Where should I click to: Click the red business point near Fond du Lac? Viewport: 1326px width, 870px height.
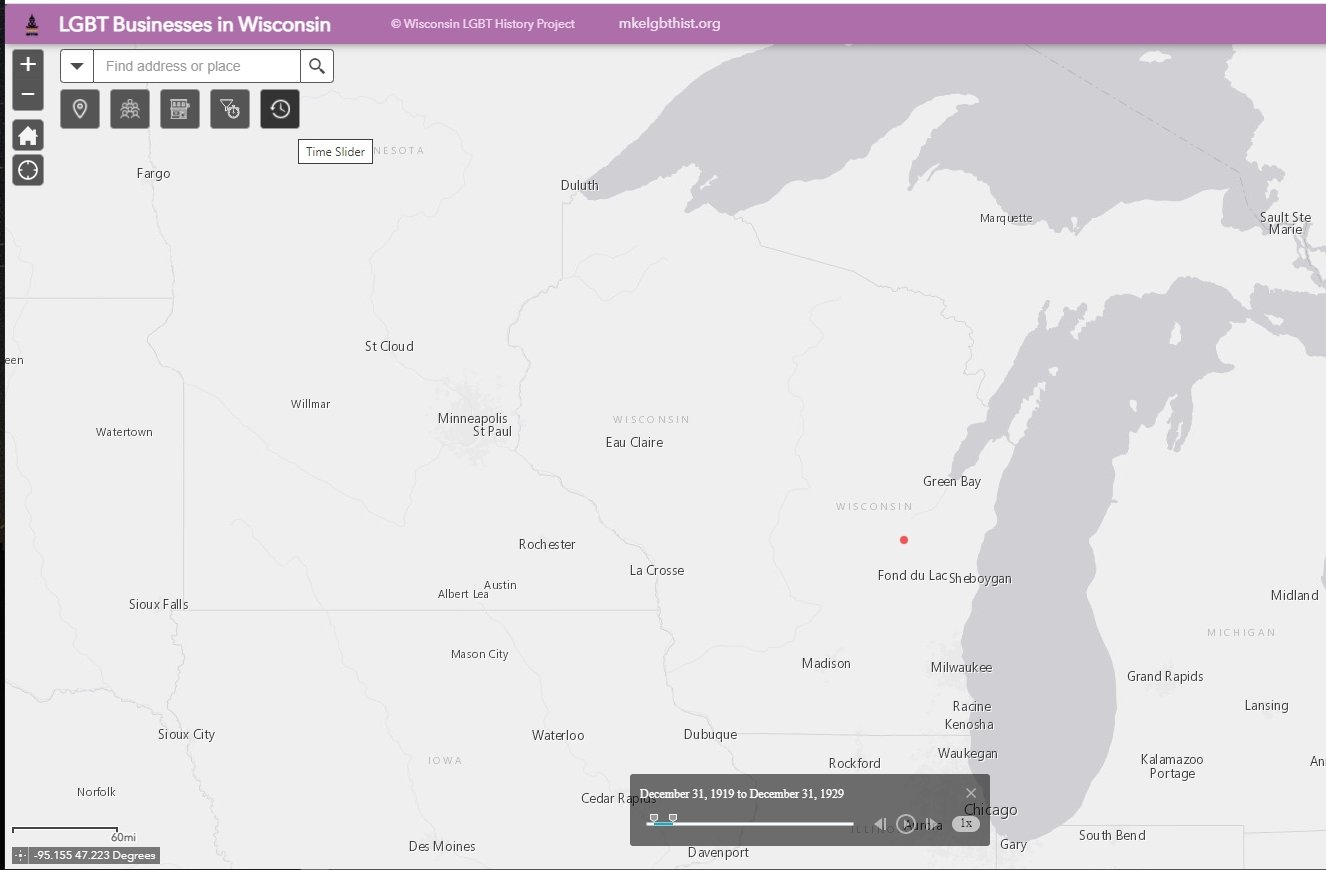point(904,540)
